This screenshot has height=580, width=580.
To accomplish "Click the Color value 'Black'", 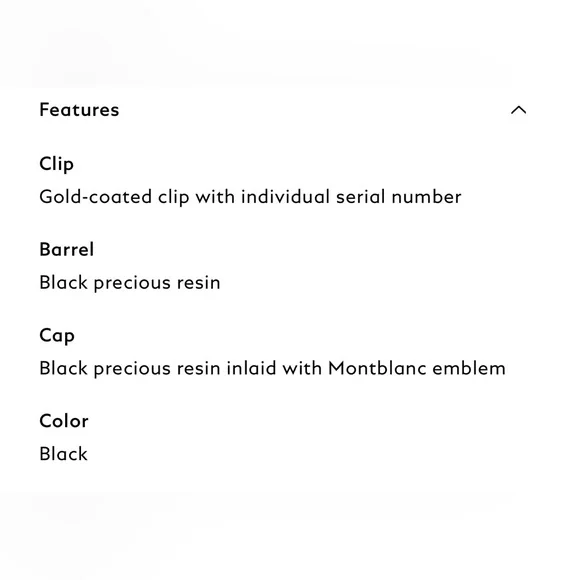I will point(64,454).
